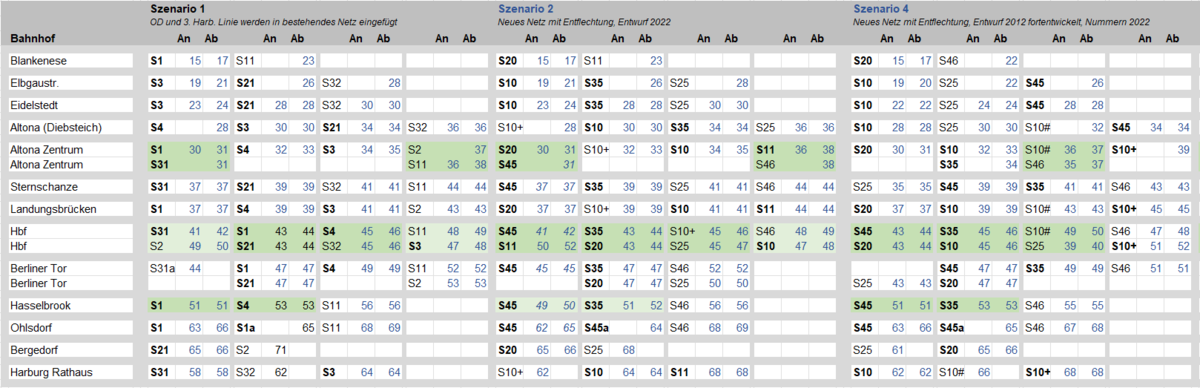The height and width of the screenshot is (388, 1200).
Task: Select the first Altona Zentrum row label
Action: pyautogui.click(x=45, y=149)
